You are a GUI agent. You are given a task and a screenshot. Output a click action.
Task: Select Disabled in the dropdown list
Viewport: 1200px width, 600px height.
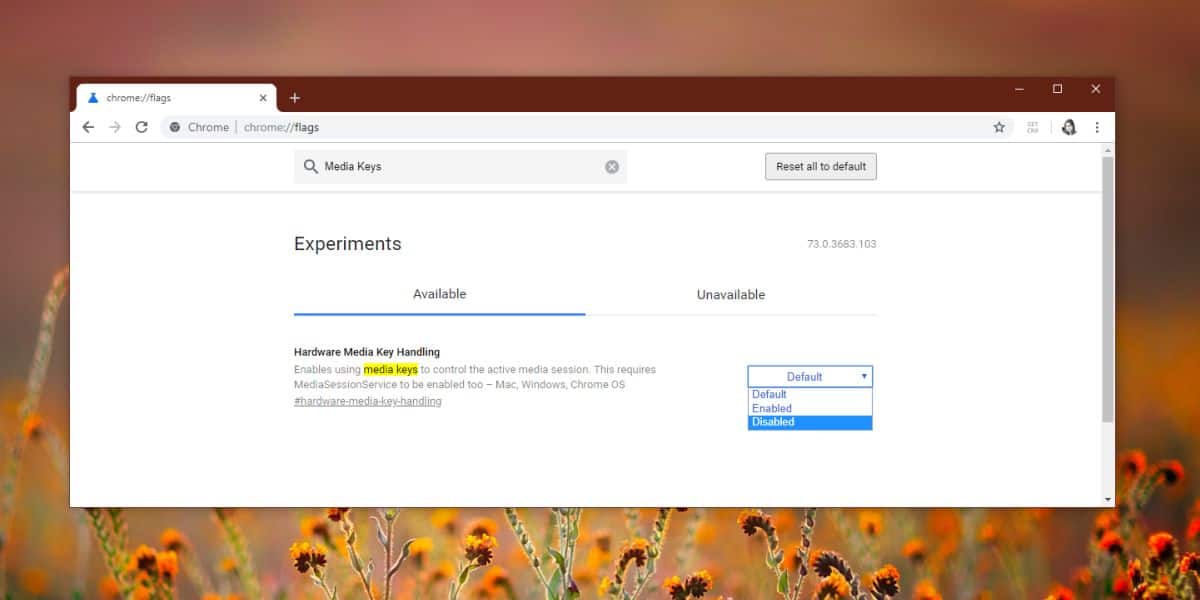pyautogui.click(x=810, y=422)
